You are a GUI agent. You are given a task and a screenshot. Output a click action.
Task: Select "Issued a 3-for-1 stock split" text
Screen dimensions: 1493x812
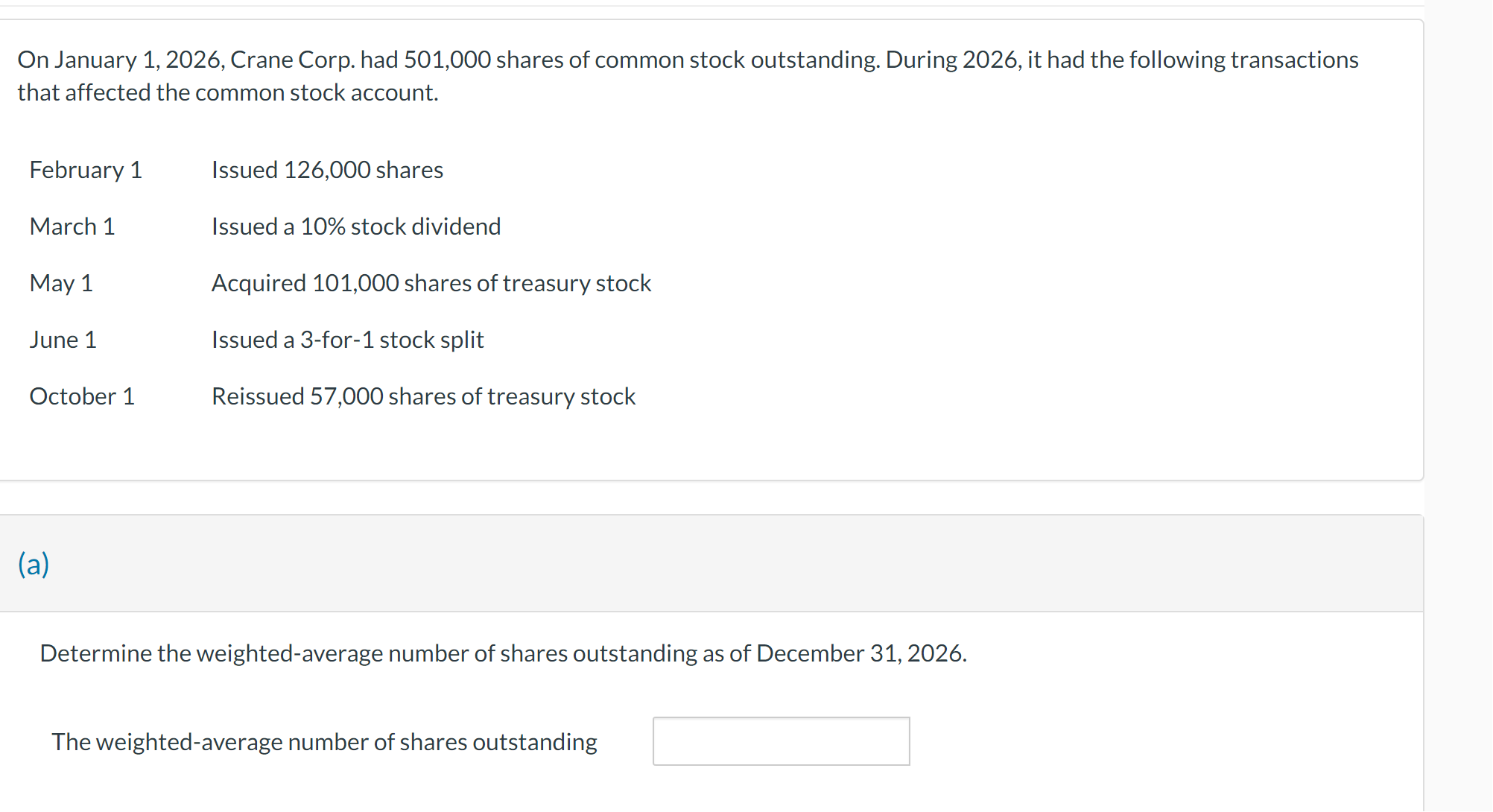click(348, 340)
